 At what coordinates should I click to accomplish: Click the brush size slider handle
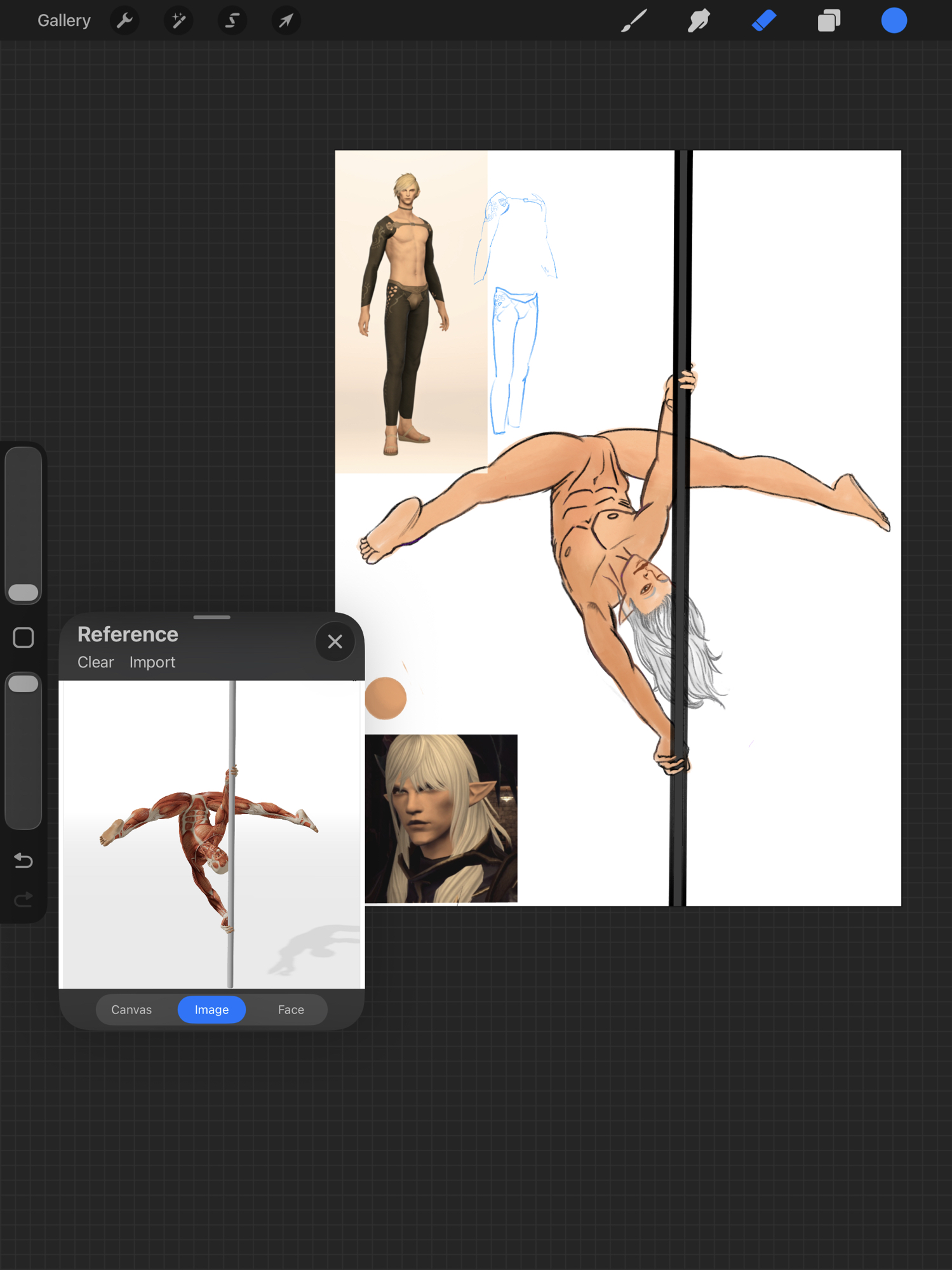point(23,592)
